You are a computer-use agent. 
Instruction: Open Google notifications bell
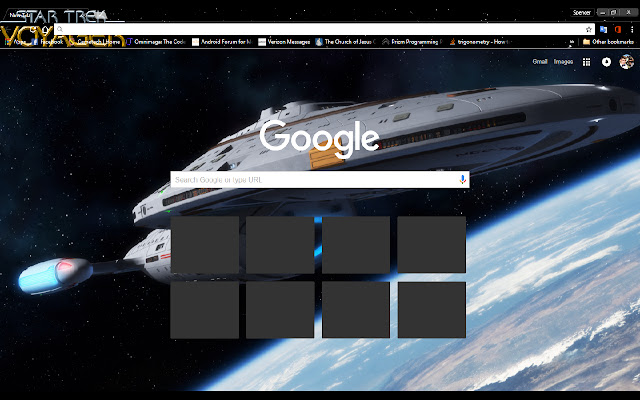pos(607,62)
